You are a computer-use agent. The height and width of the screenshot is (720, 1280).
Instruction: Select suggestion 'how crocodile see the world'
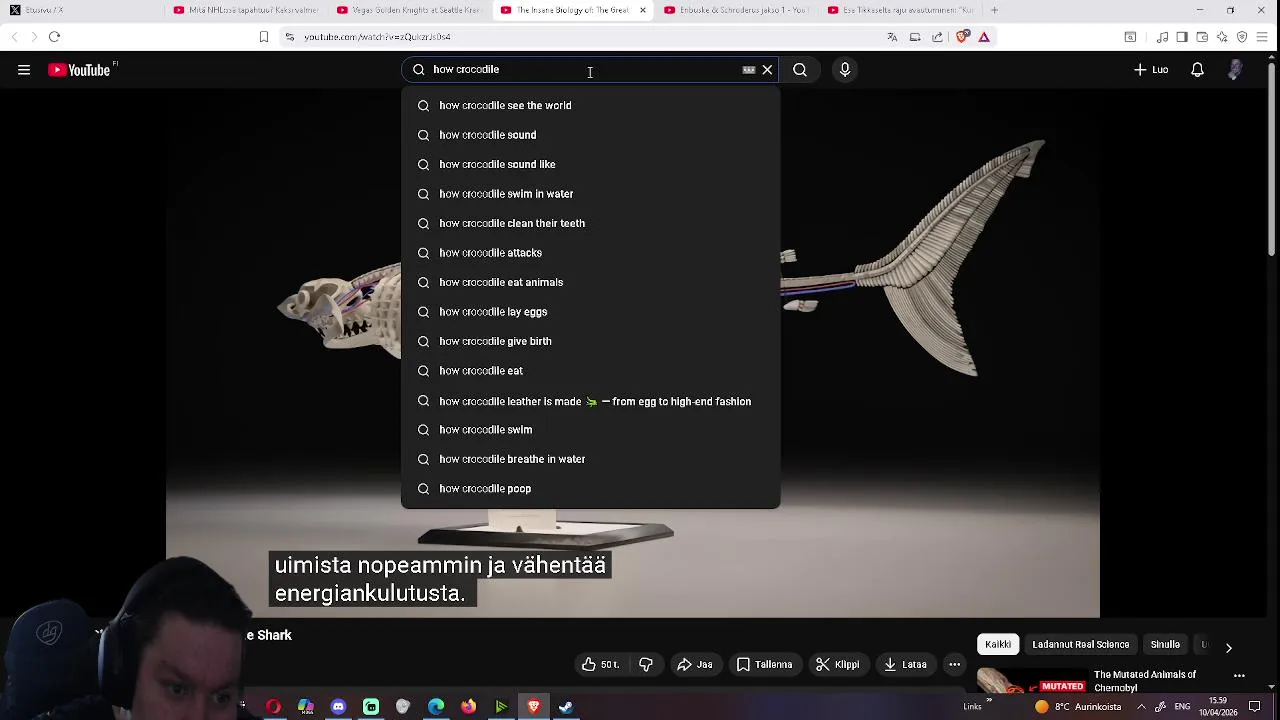click(x=590, y=105)
